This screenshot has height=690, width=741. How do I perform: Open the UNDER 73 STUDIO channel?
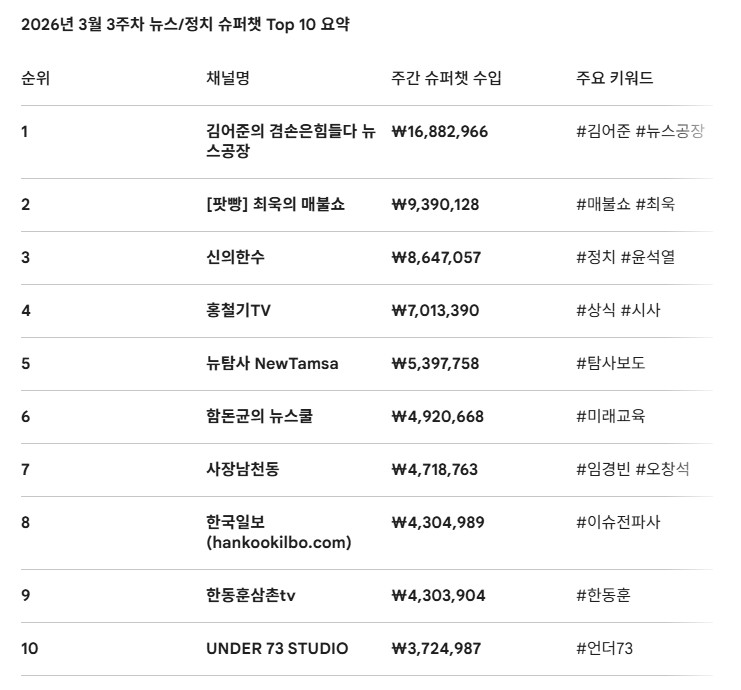pyautogui.click(x=277, y=649)
